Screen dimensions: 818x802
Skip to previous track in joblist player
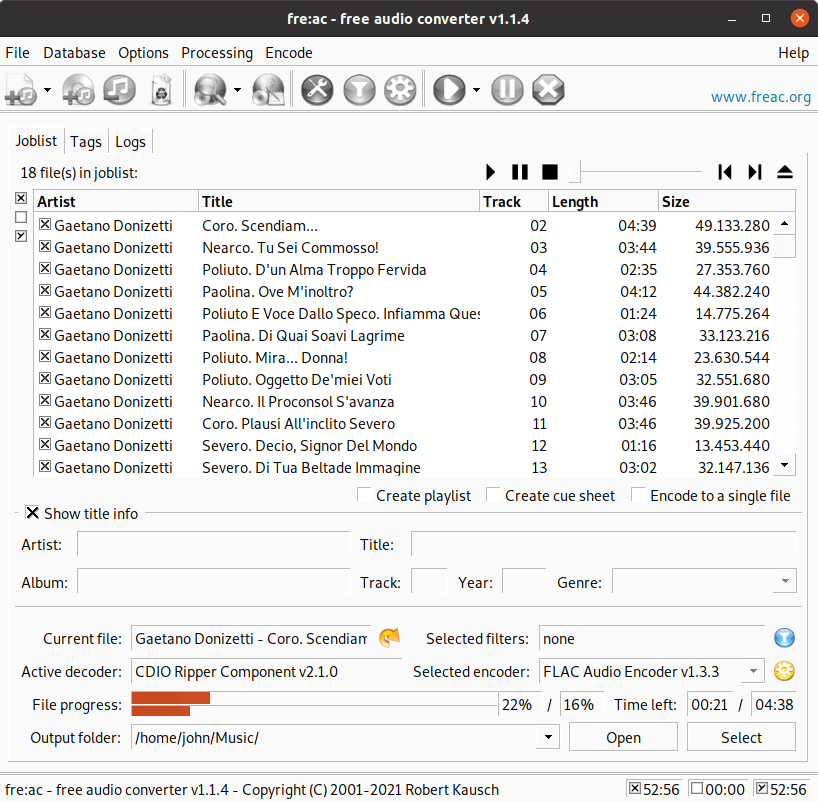click(x=725, y=172)
